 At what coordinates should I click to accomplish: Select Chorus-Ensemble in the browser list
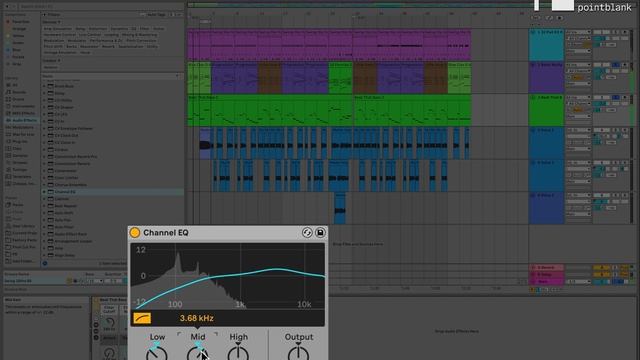click(x=71, y=185)
